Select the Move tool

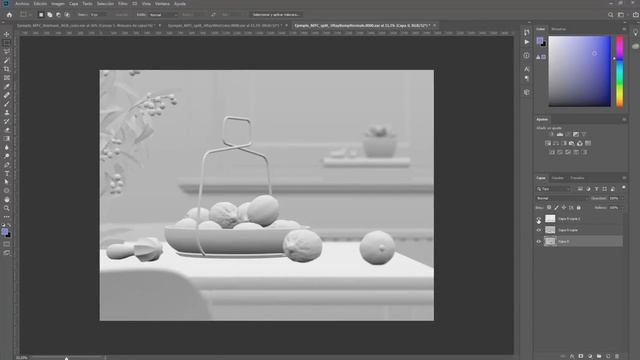7,34
